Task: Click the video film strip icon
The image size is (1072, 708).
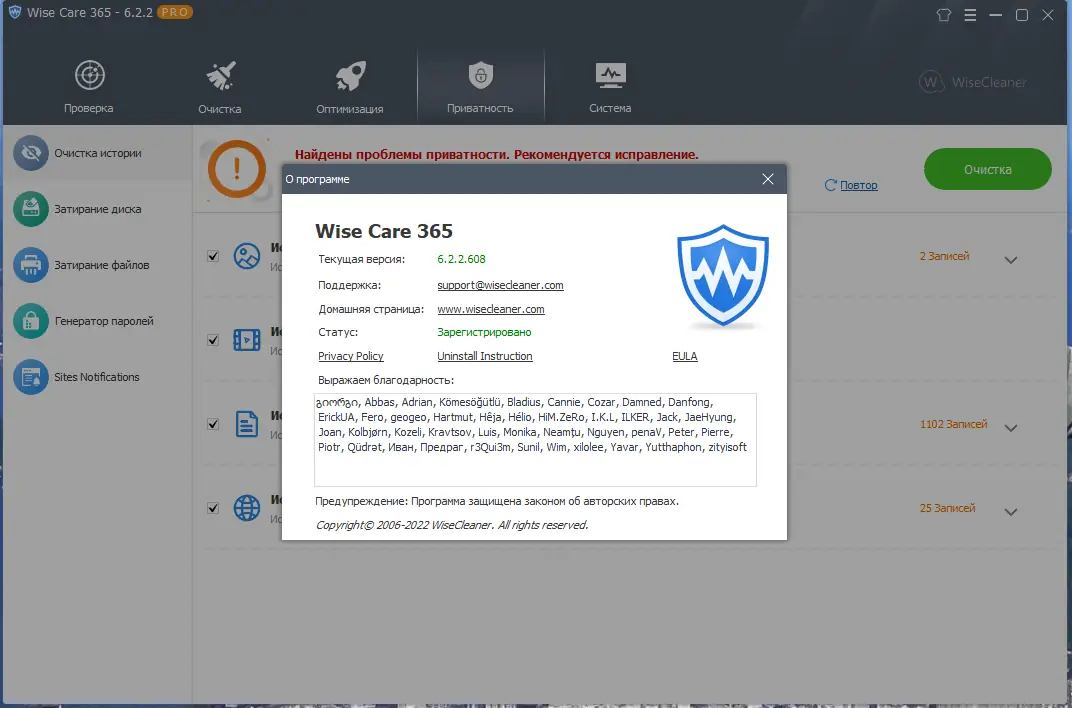Action: point(247,340)
